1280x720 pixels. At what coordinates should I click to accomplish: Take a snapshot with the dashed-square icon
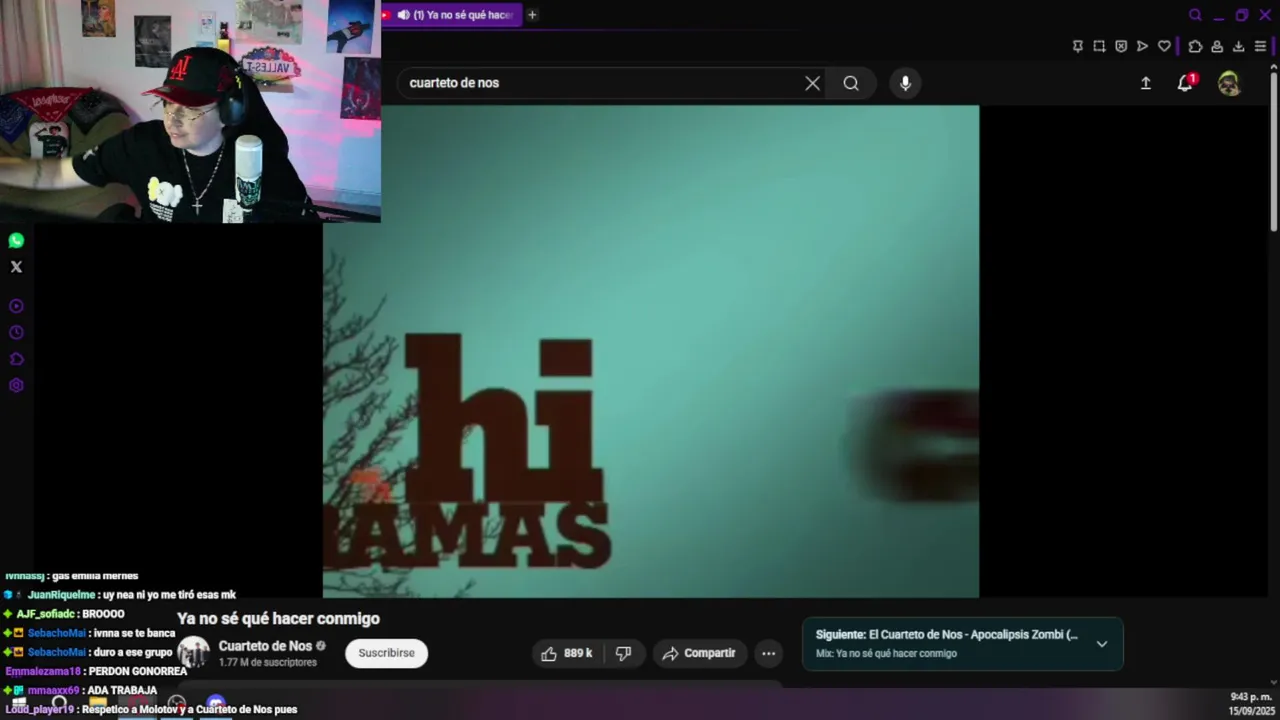click(1099, 46)
